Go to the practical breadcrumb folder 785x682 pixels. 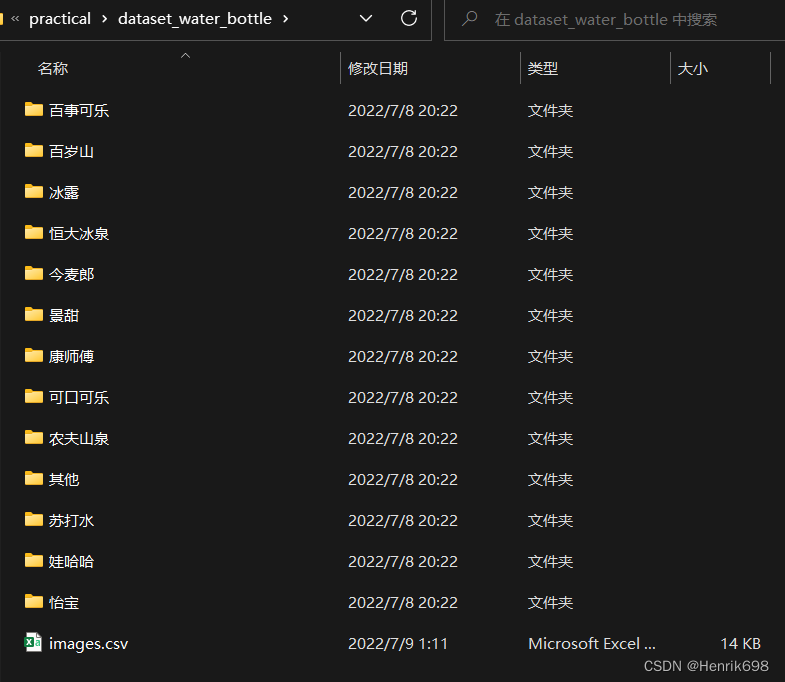point(60,19)
